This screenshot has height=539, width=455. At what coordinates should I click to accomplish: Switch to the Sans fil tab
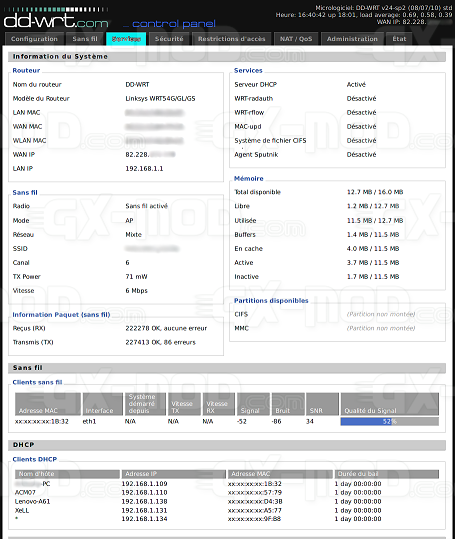85,39
